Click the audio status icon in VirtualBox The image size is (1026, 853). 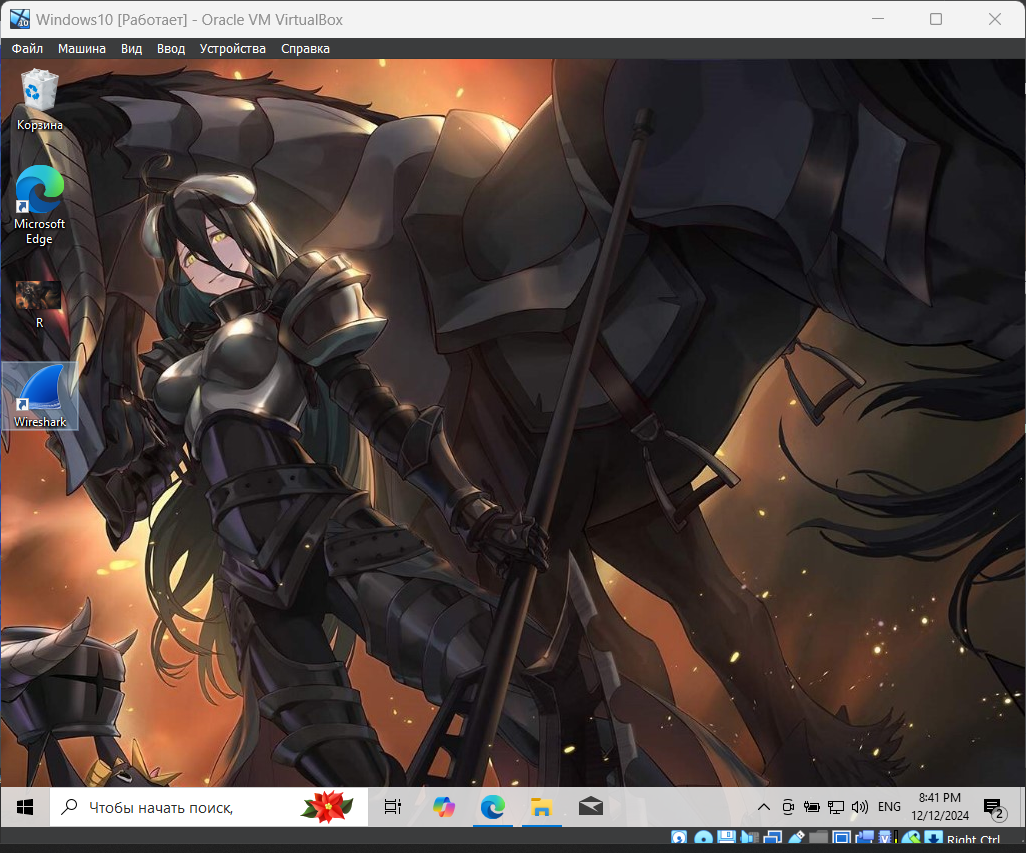[750, 838]
